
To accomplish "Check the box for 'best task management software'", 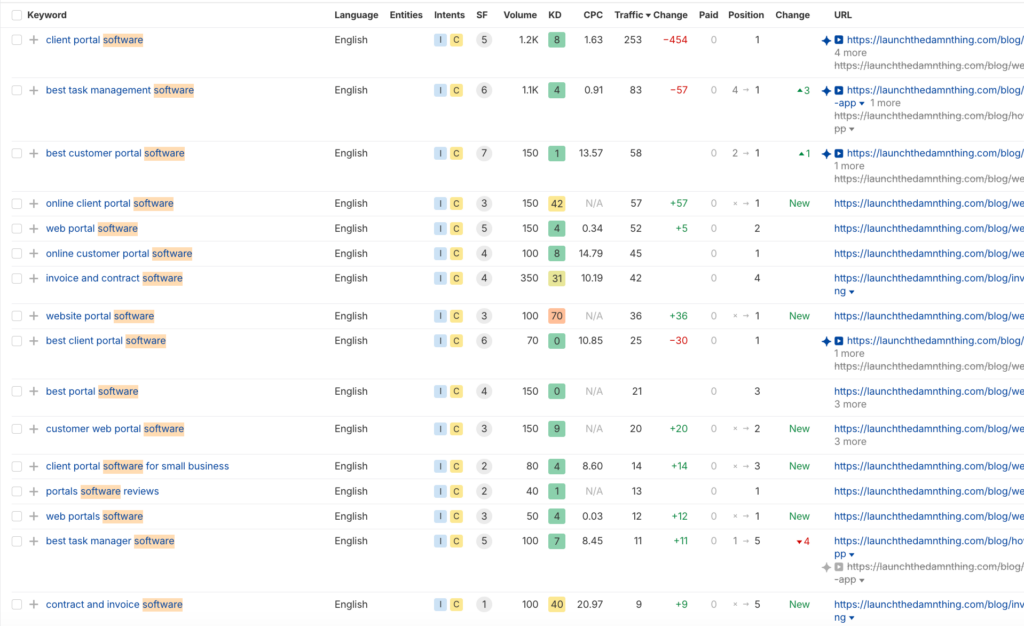I will [x=17, y=90].
